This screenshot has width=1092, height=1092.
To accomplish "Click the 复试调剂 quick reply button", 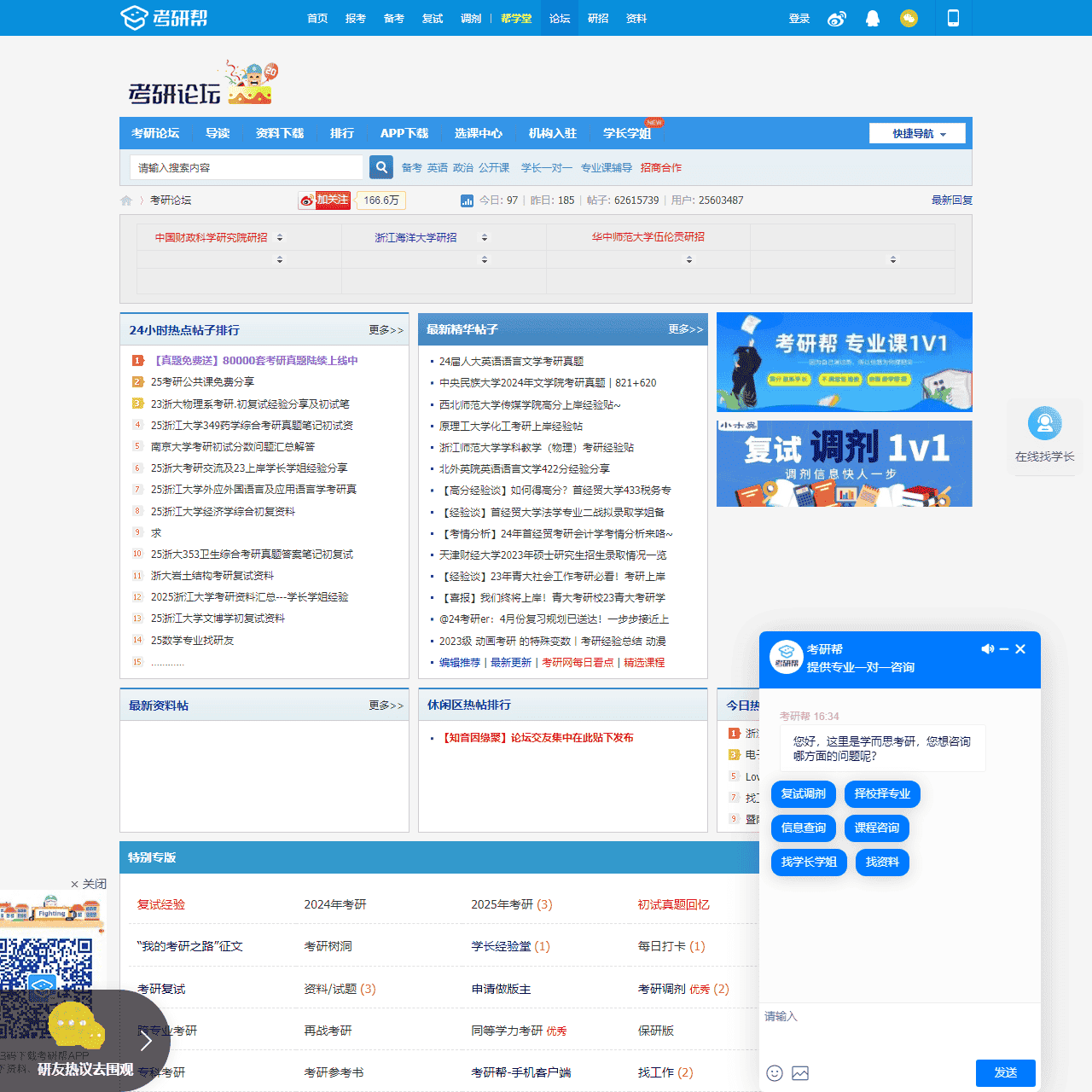I will 803,794.
